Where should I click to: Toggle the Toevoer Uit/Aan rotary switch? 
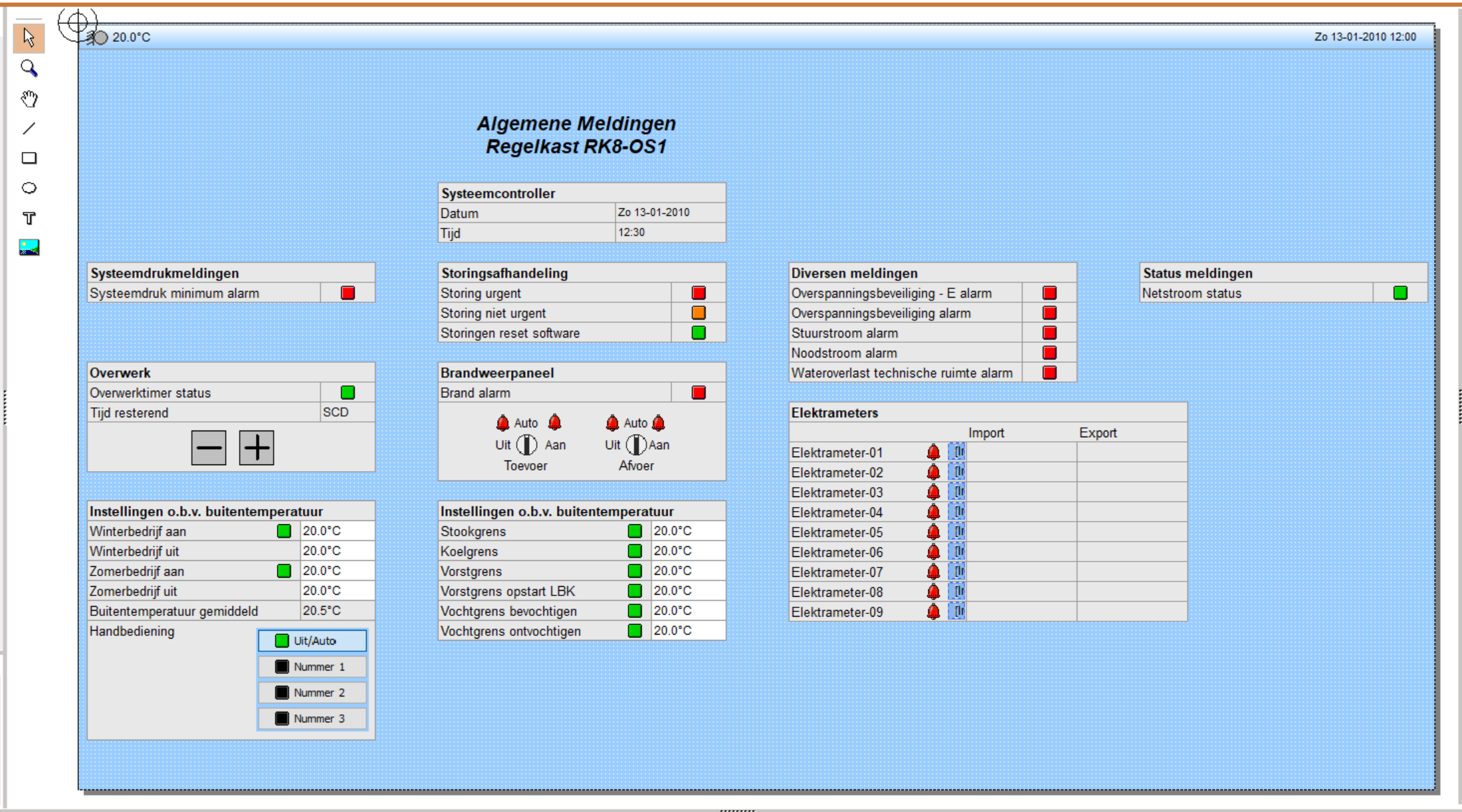click(526, 445)
